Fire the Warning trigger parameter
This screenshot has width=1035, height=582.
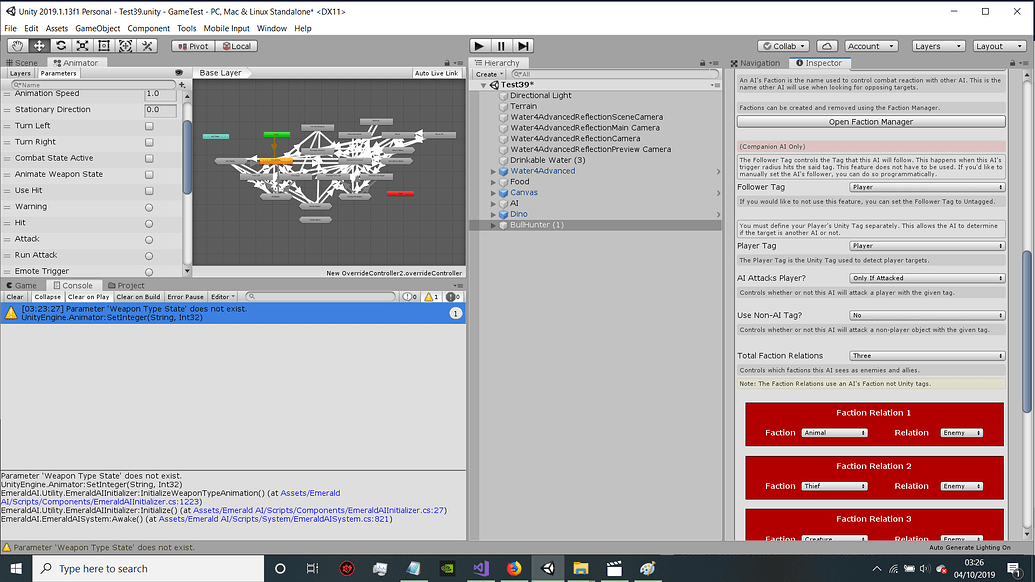pyautogui.click(x=149, y=207)
